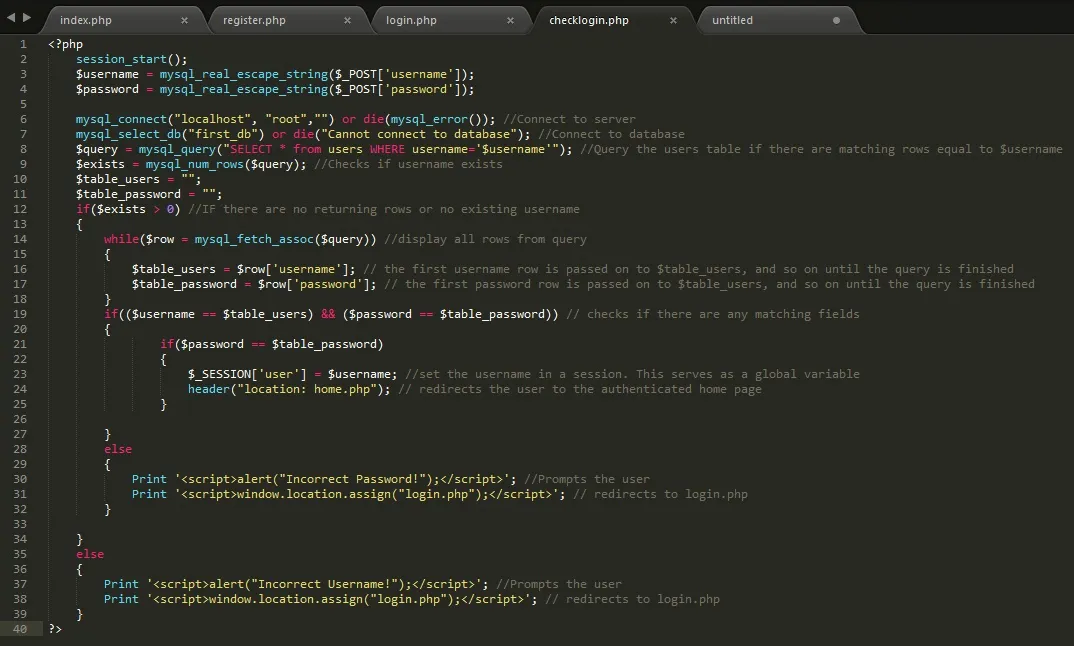Click '$username' variable on line 3
The height and width of the screenshot is (646, 1074).
click(107, 74)
